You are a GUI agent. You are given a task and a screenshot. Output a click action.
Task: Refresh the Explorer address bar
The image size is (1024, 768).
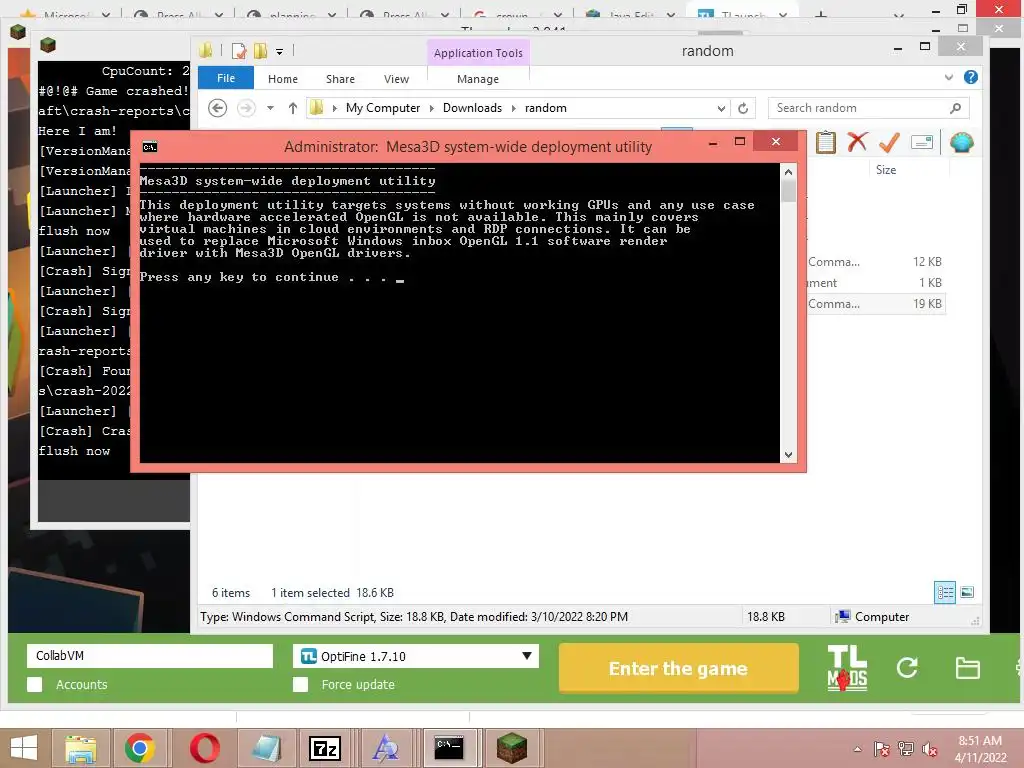[x=743, y=108]
